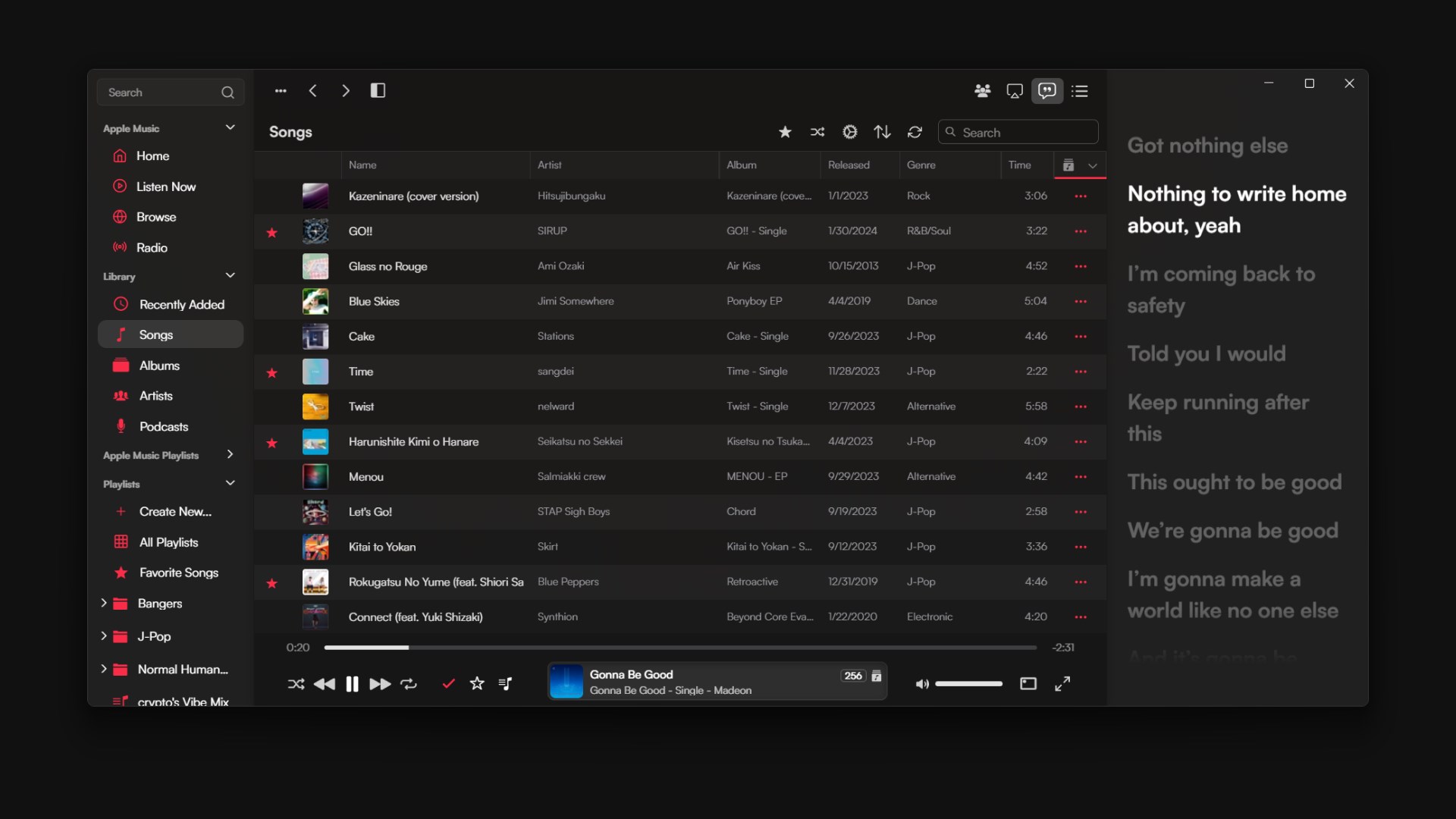This screenshot has width=1456, height=819.
Task: Unfavorite the song GO!! via its red star
Action: (x=271, y=233)
